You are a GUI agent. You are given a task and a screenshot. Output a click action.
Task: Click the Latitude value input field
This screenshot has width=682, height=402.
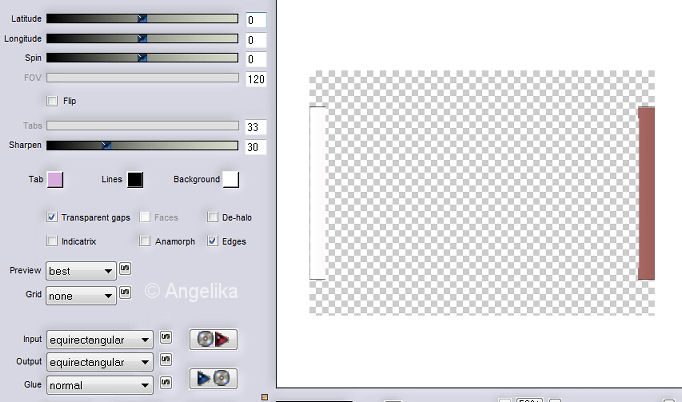[256, 20]
